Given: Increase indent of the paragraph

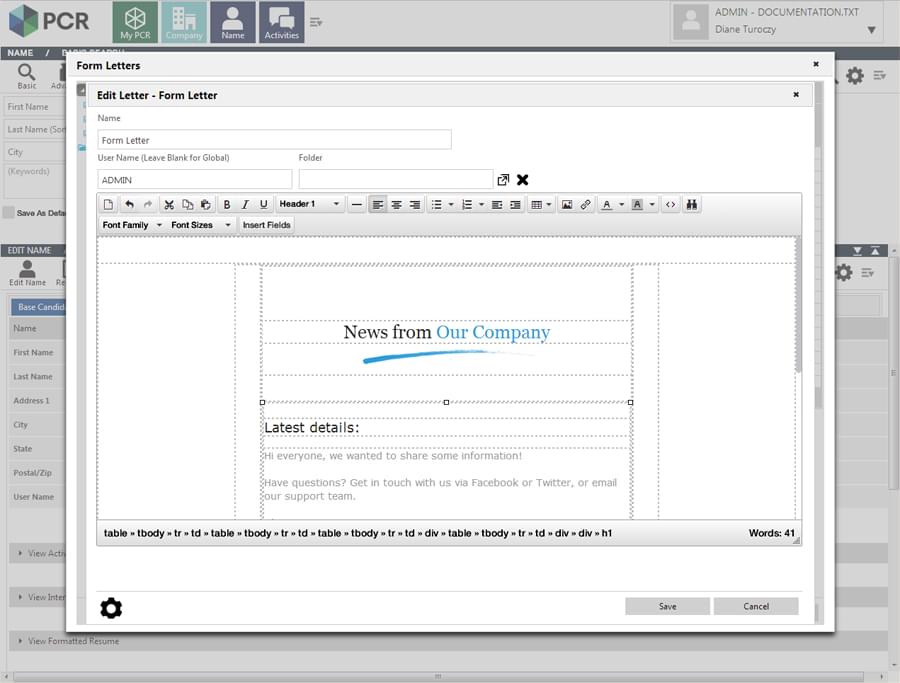Looking at the screenshot, I should (515, 204).
